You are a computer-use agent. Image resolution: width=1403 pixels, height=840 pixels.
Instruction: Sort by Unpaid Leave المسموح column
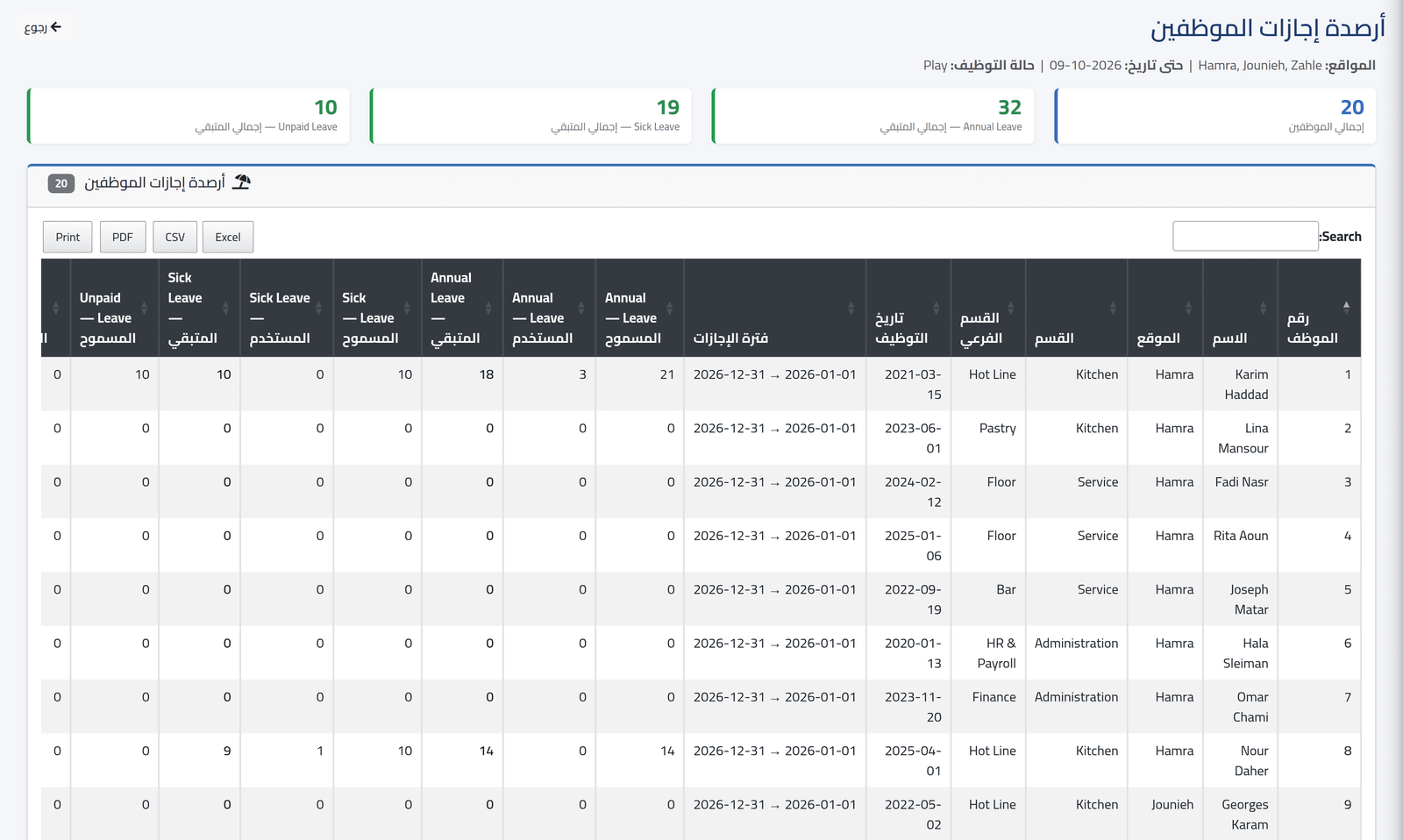(114, 308)
